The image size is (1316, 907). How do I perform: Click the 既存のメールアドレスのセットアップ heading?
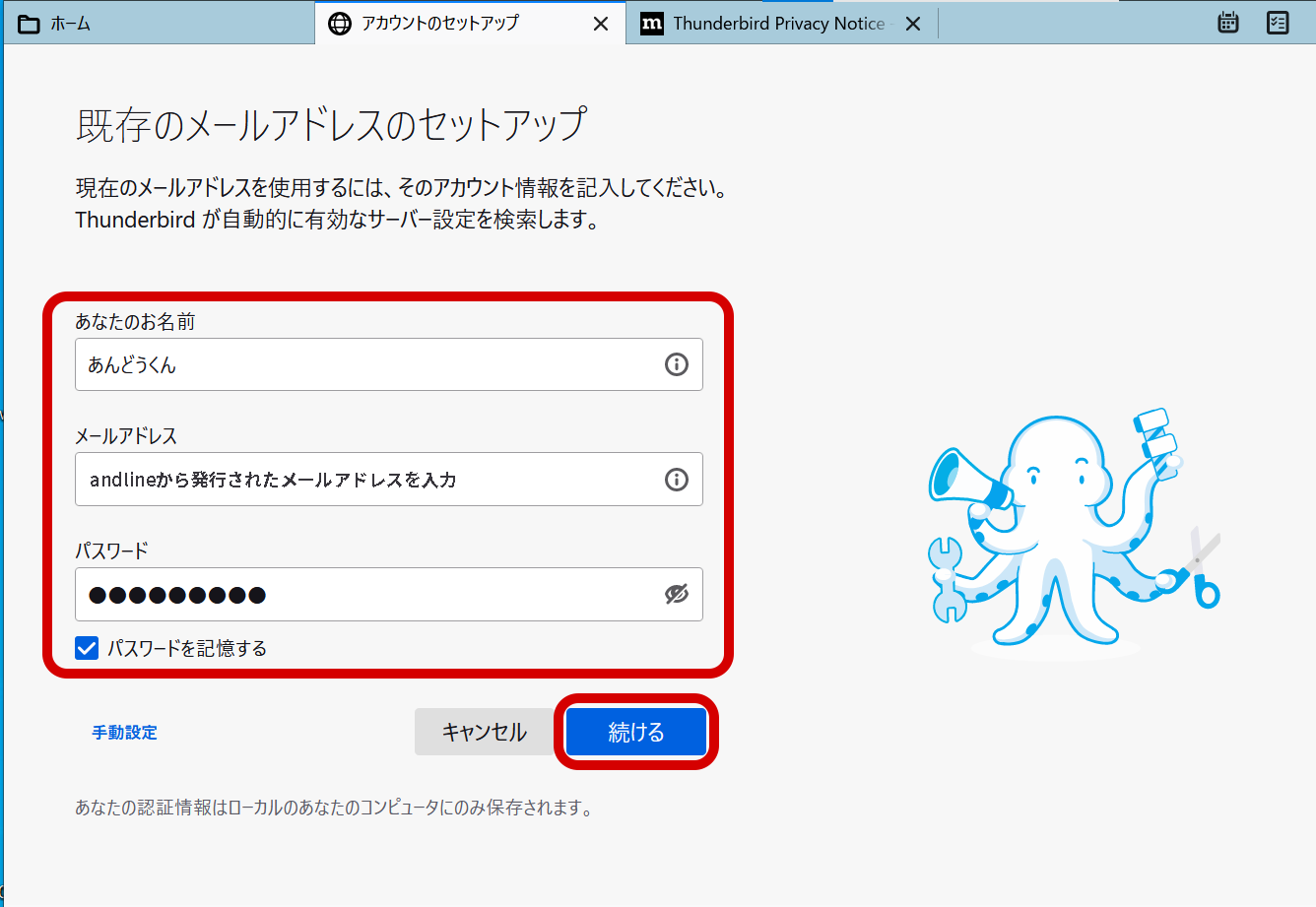[332, 125]
